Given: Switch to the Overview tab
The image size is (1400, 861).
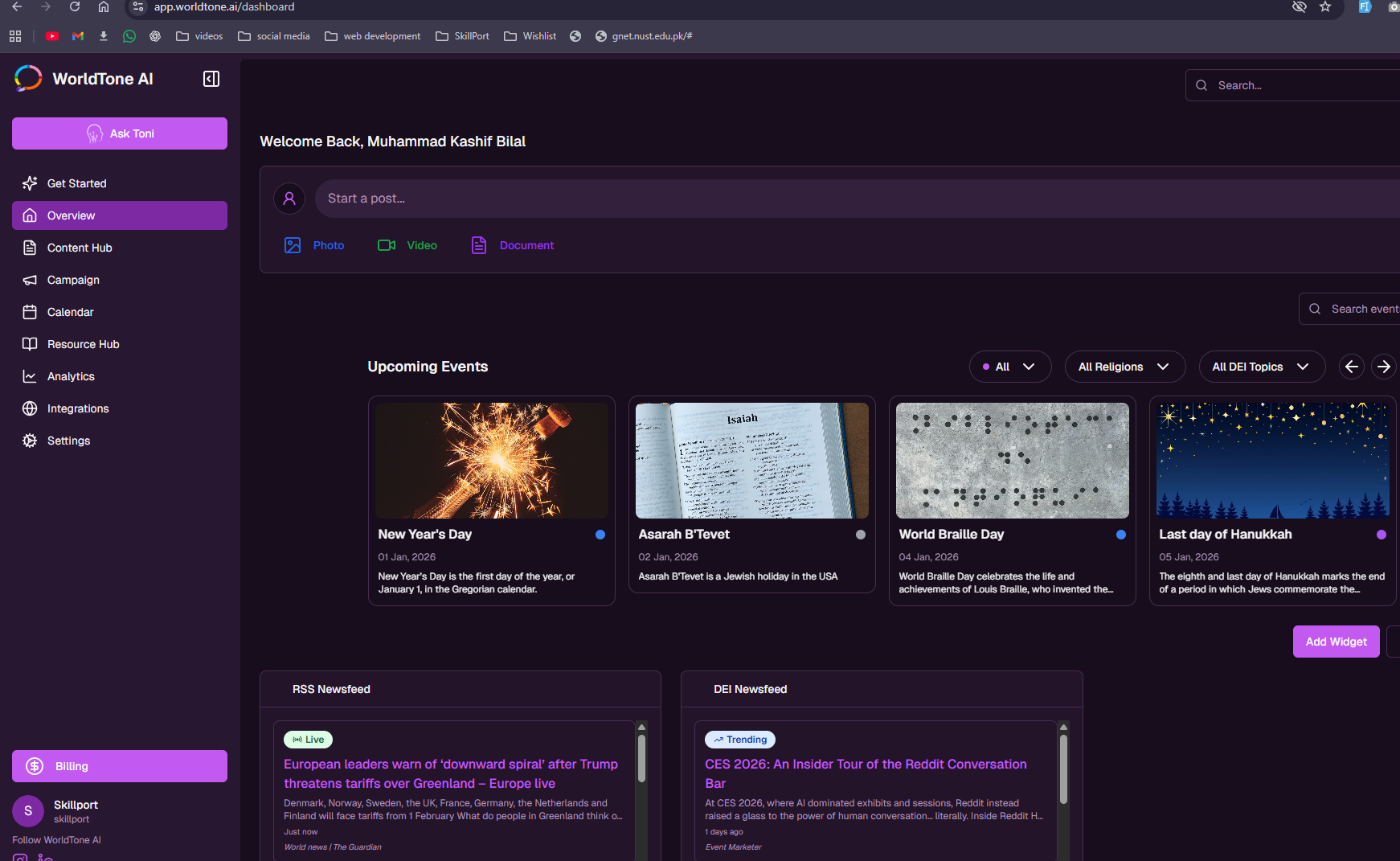Looking at the screenshot, I should pos(71,215).
